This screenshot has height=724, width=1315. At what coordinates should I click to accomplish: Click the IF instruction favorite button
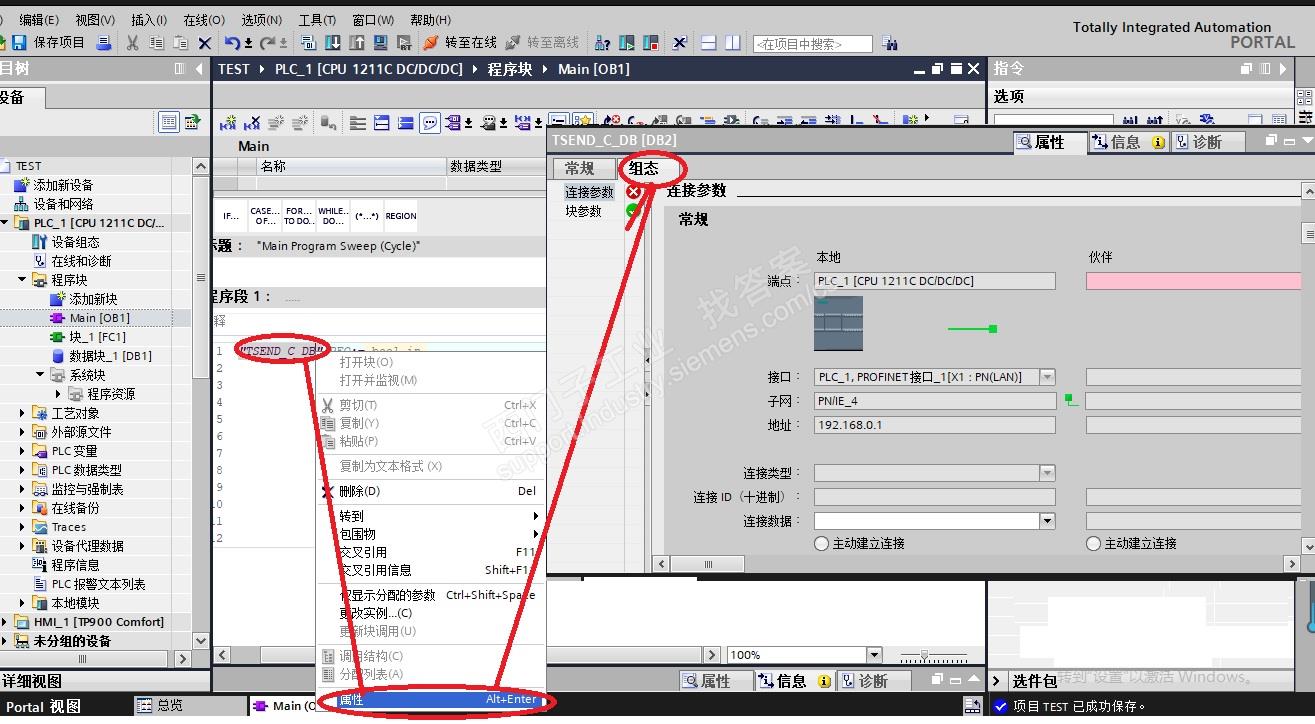(x=231, y=216)
